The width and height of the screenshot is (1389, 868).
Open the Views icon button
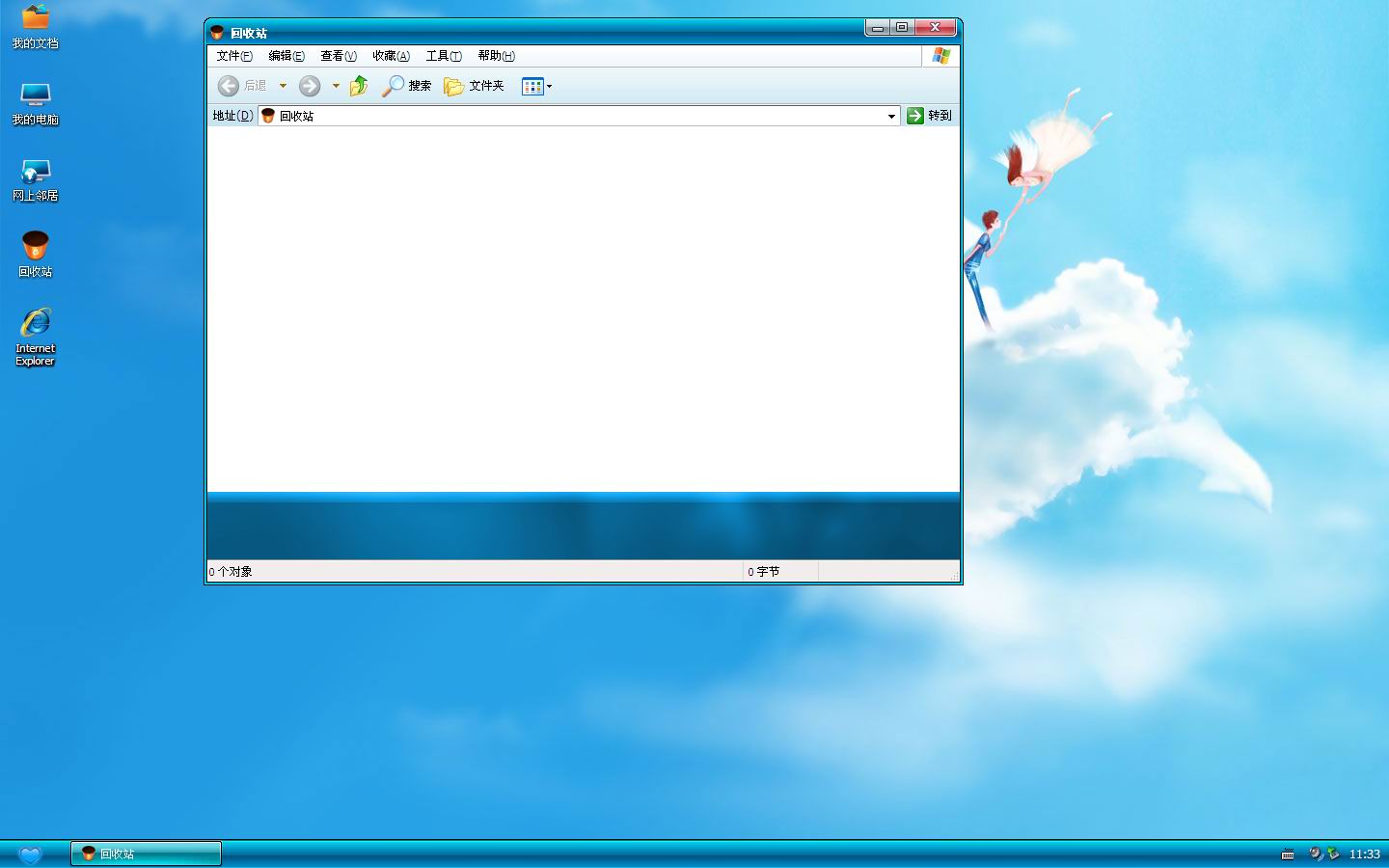532,86
